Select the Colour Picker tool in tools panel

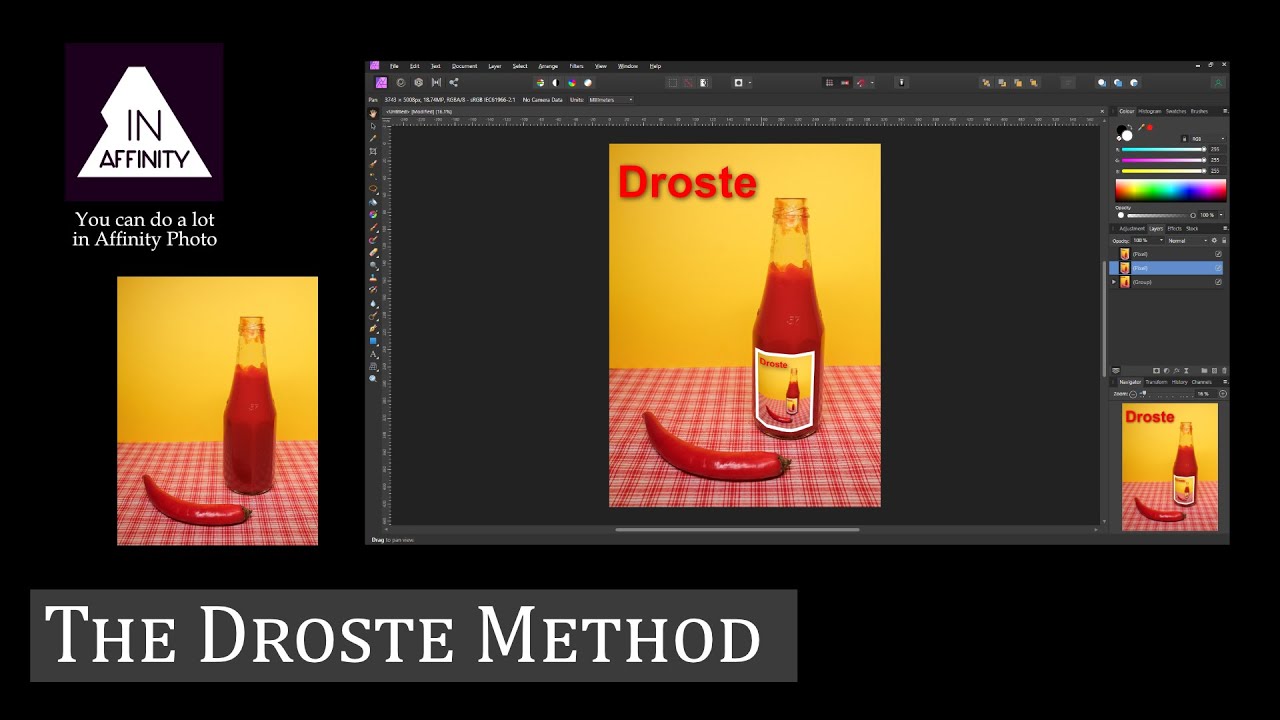374,139
